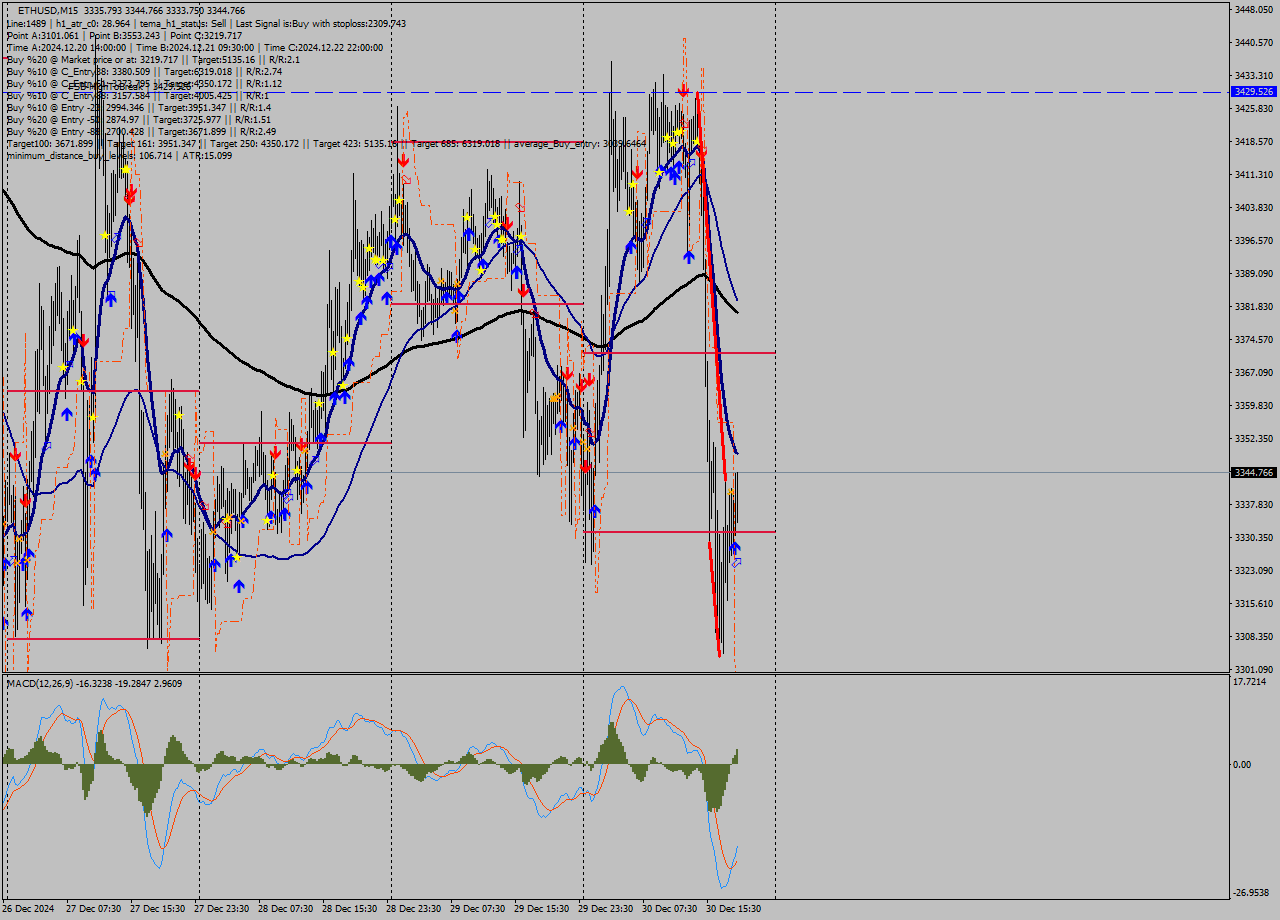This screenshot has height=920, width=1280.
Task: Click the blue buy arrow beside the latest candle
Action: 735,547
